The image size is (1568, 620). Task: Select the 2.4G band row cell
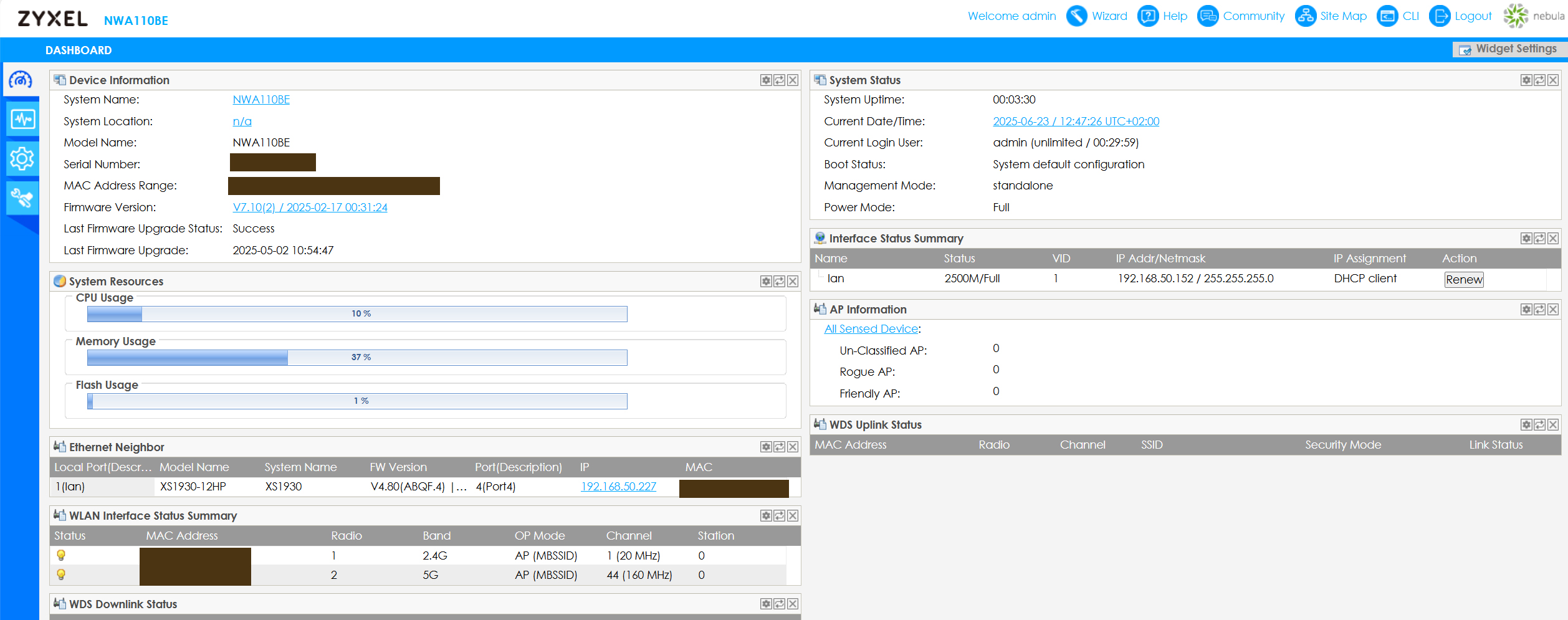click(x=435, y=556)
